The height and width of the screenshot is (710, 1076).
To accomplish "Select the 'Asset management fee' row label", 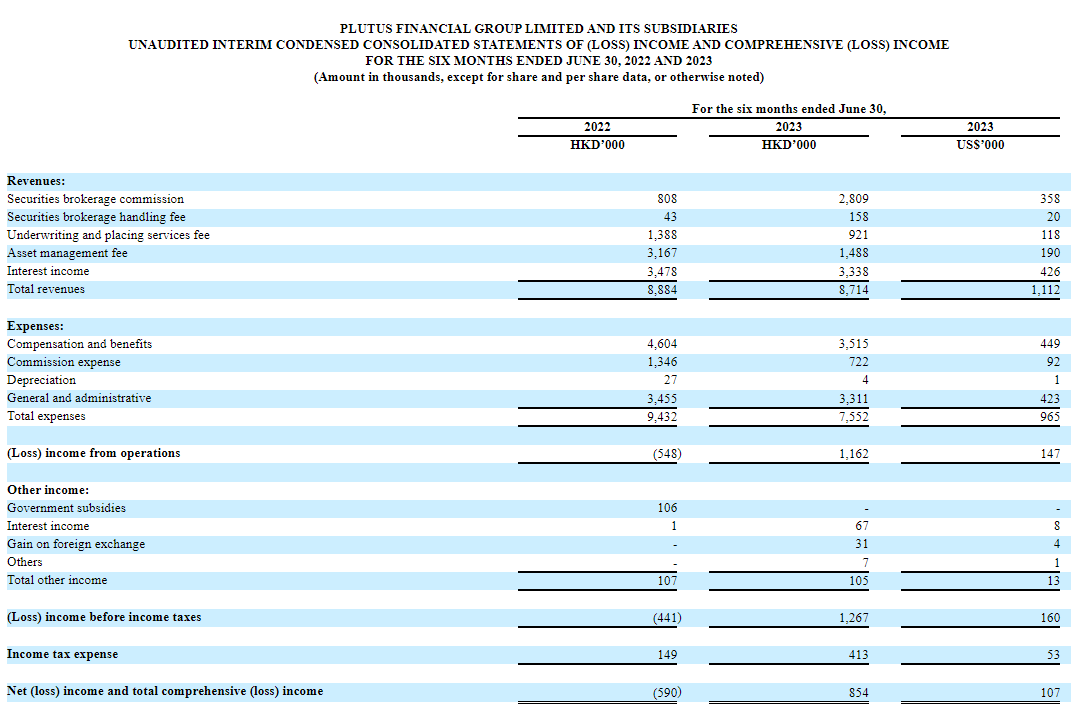I will coord(67,253).
